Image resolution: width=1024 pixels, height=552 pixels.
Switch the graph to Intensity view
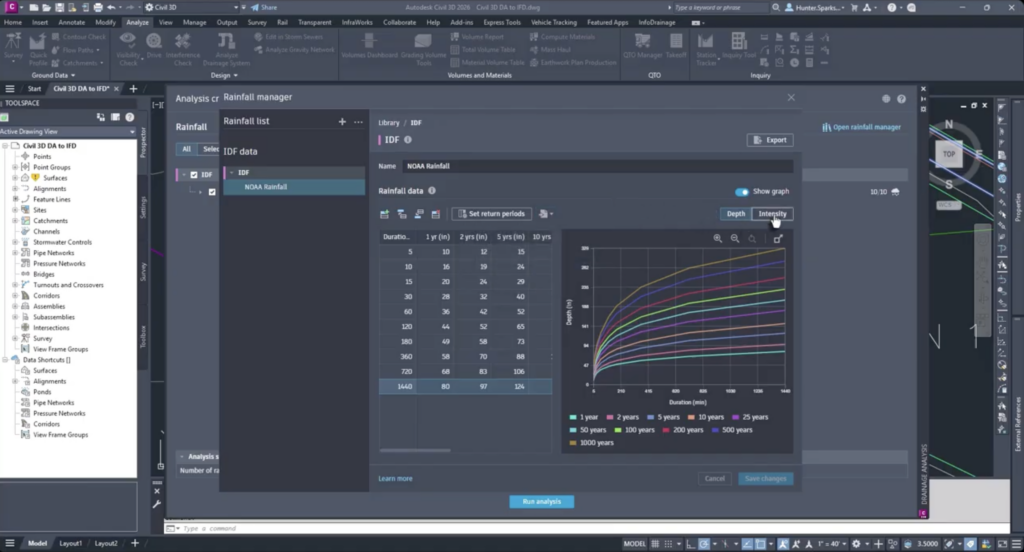point(772,214)
